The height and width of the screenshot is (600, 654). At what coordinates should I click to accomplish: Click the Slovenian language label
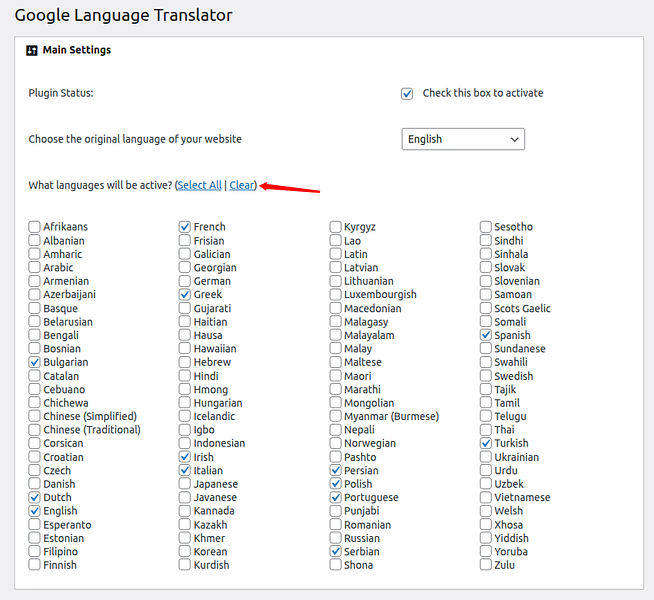[517, 281]
